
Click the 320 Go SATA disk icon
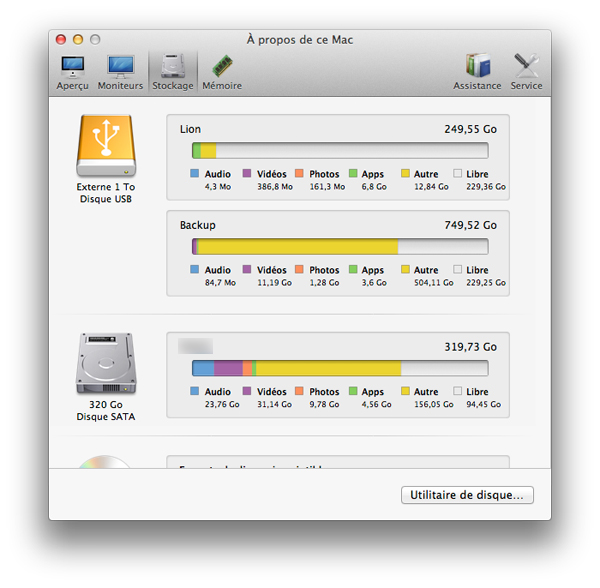point(106,363)
